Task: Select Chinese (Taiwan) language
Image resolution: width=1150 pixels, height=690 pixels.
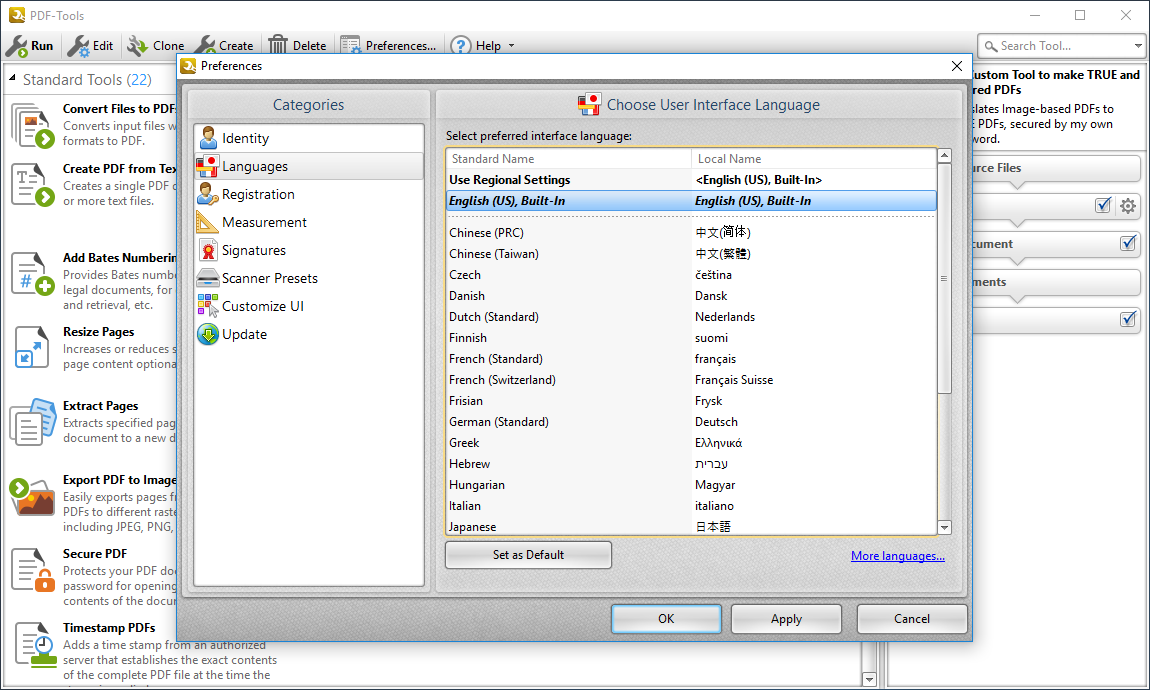Action: tap(691, 254)
